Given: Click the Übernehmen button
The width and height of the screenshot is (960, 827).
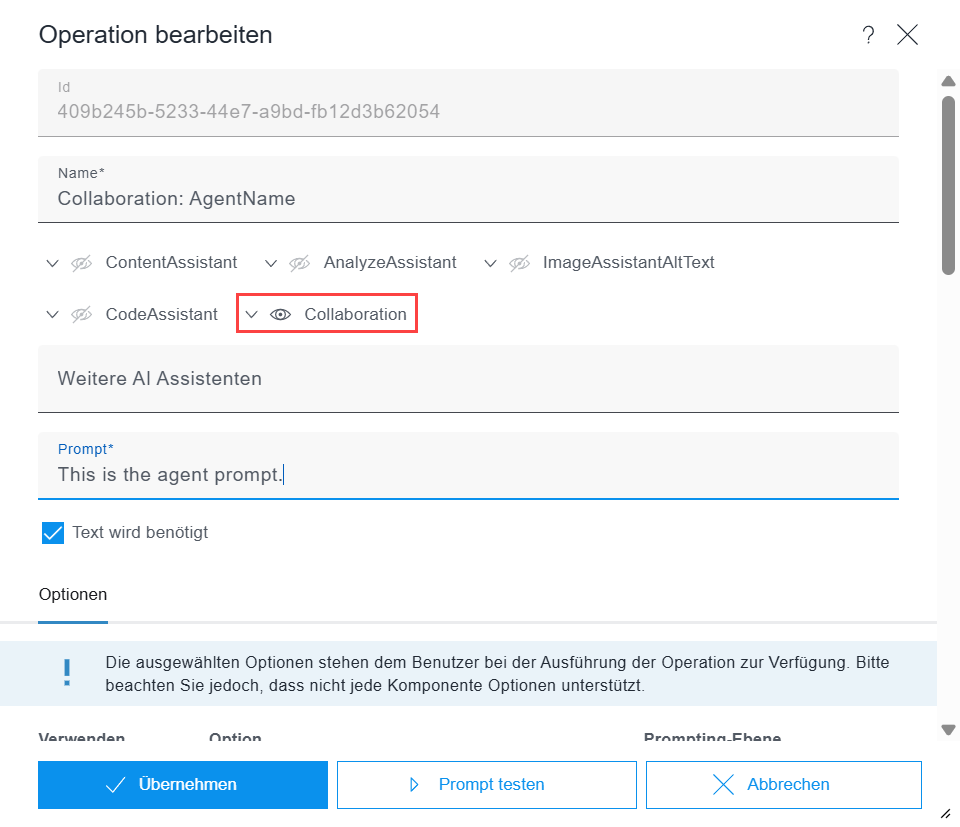Looking at the screenshot, I should tap(183, 785).
